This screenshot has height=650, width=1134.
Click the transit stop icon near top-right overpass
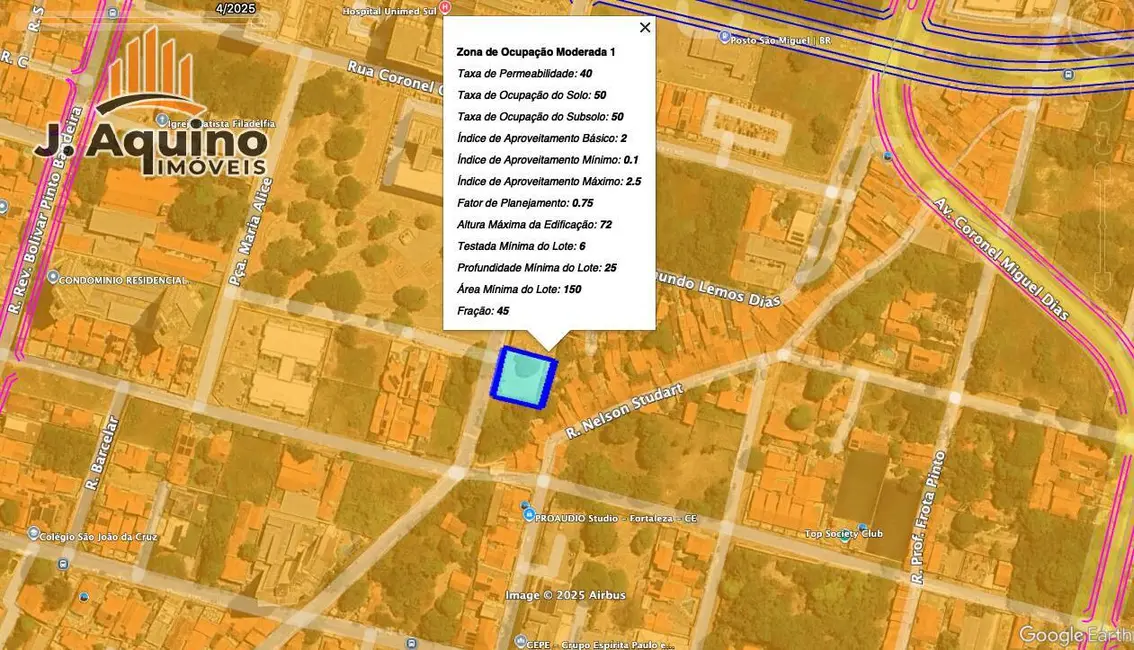[x=1068, y=74]
